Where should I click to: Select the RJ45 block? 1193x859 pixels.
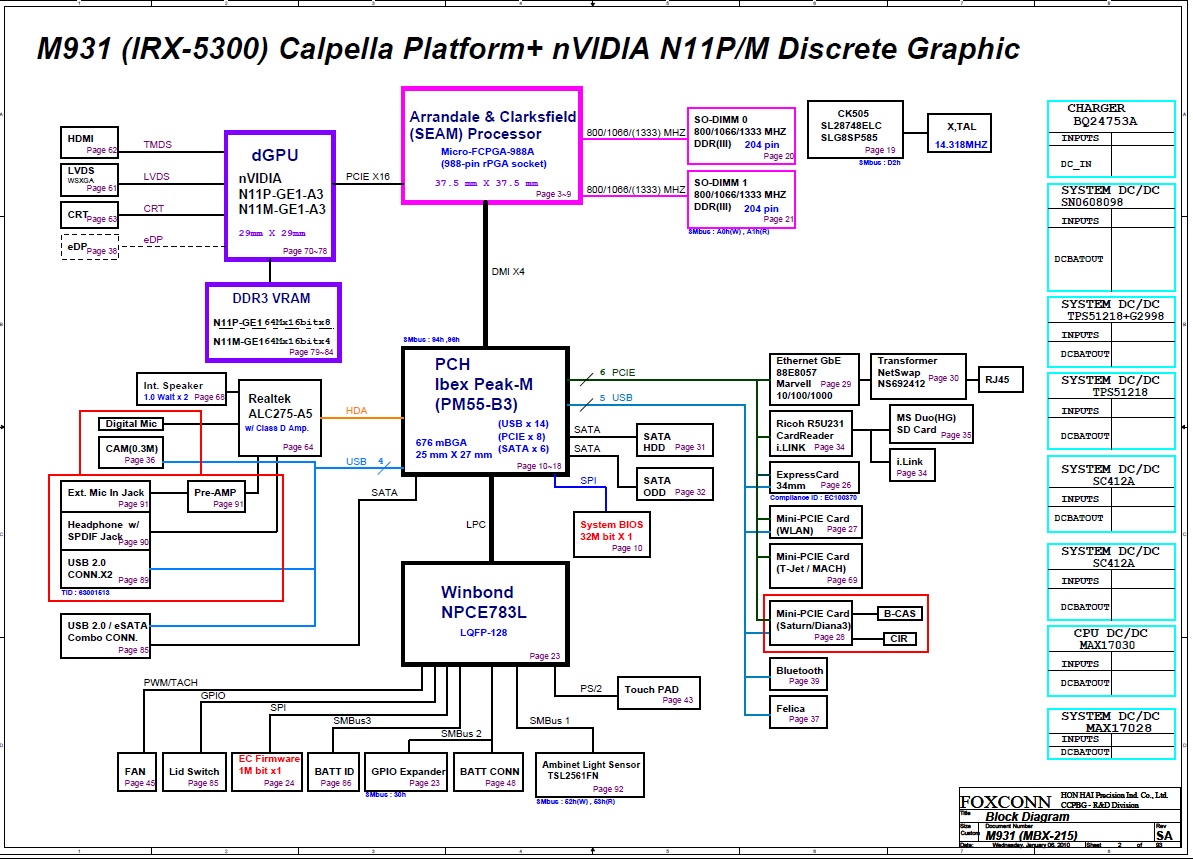click(999, 380)
